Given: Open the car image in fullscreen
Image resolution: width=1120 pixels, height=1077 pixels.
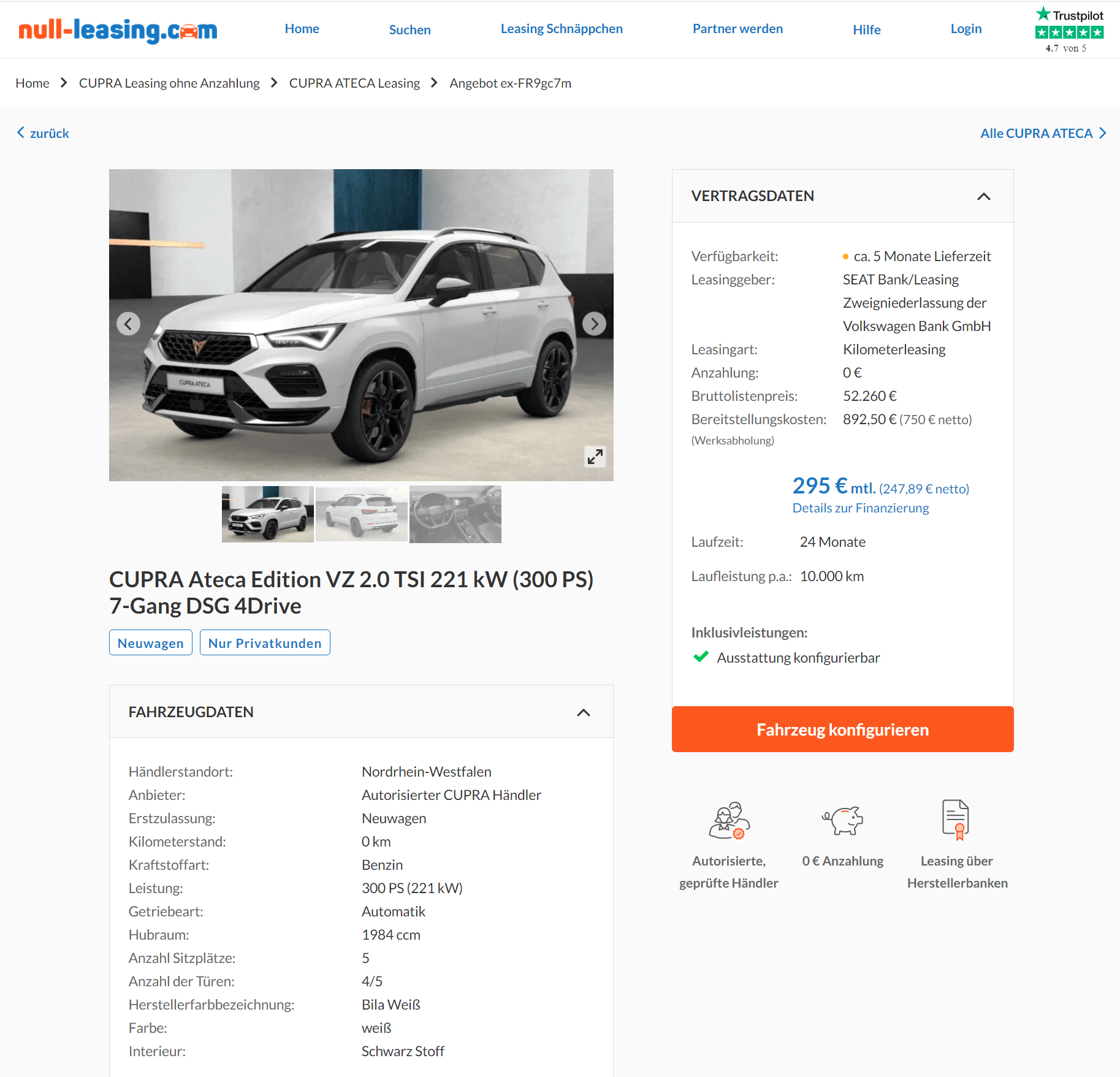Looking at the screenshot, I should (595, 457).
